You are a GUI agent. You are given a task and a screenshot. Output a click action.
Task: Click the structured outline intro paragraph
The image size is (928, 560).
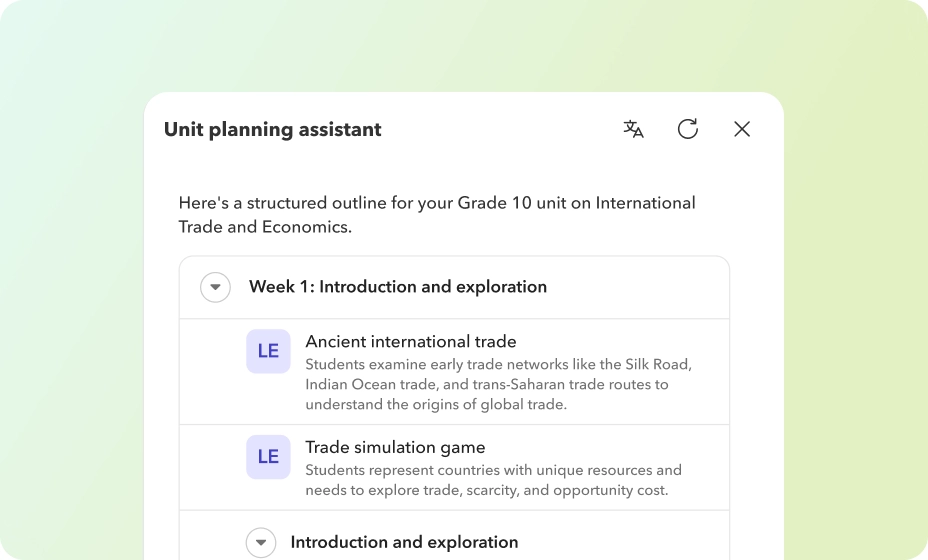(437, 215)
